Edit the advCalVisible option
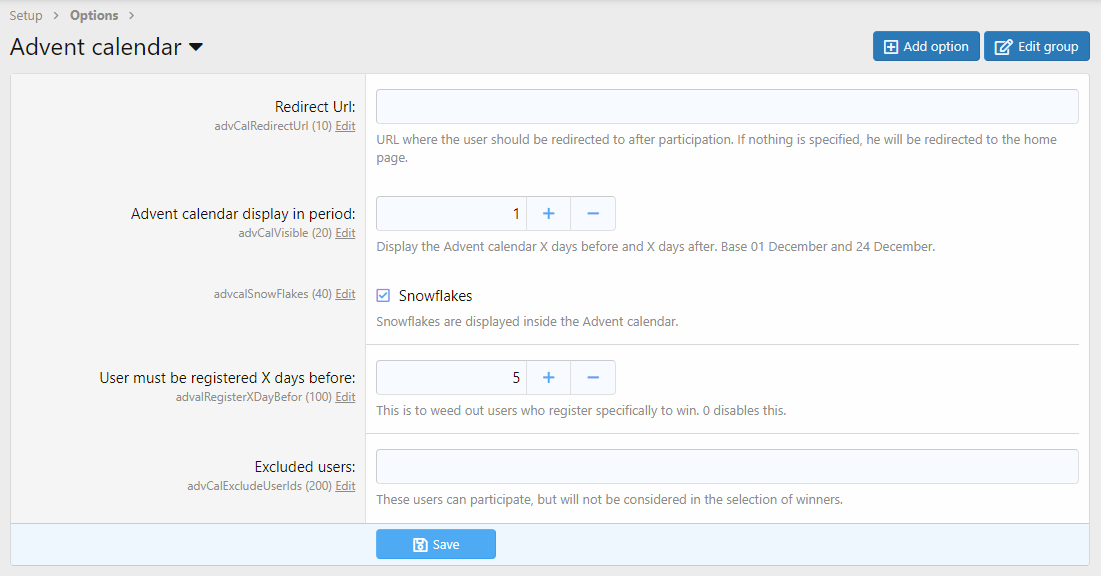 (345, 233)
